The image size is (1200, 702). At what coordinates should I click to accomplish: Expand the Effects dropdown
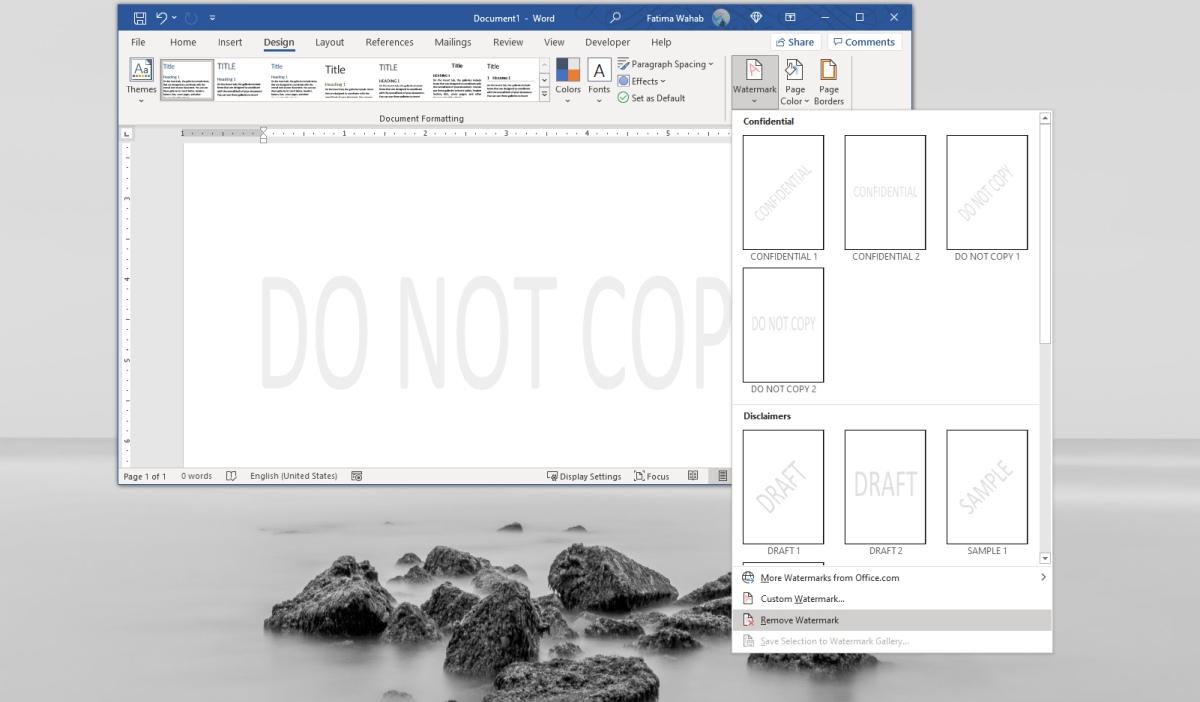click(x=642, y=81)
